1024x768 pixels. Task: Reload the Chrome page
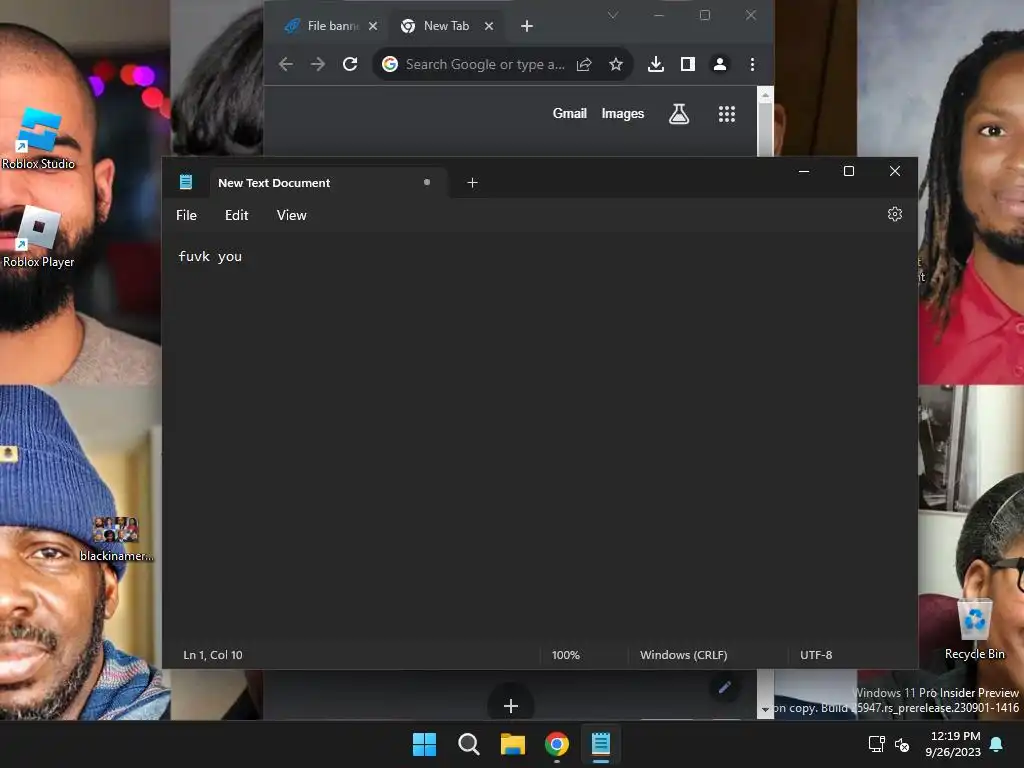[350, 64]
